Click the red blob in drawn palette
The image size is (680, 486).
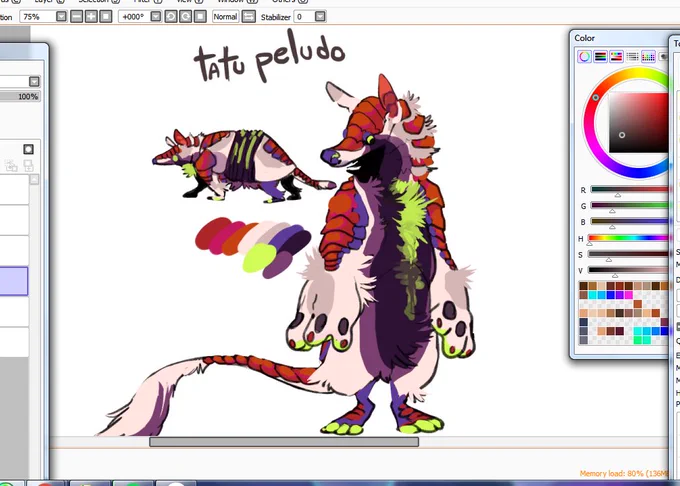pyautogui.click(x=211, y=233)
